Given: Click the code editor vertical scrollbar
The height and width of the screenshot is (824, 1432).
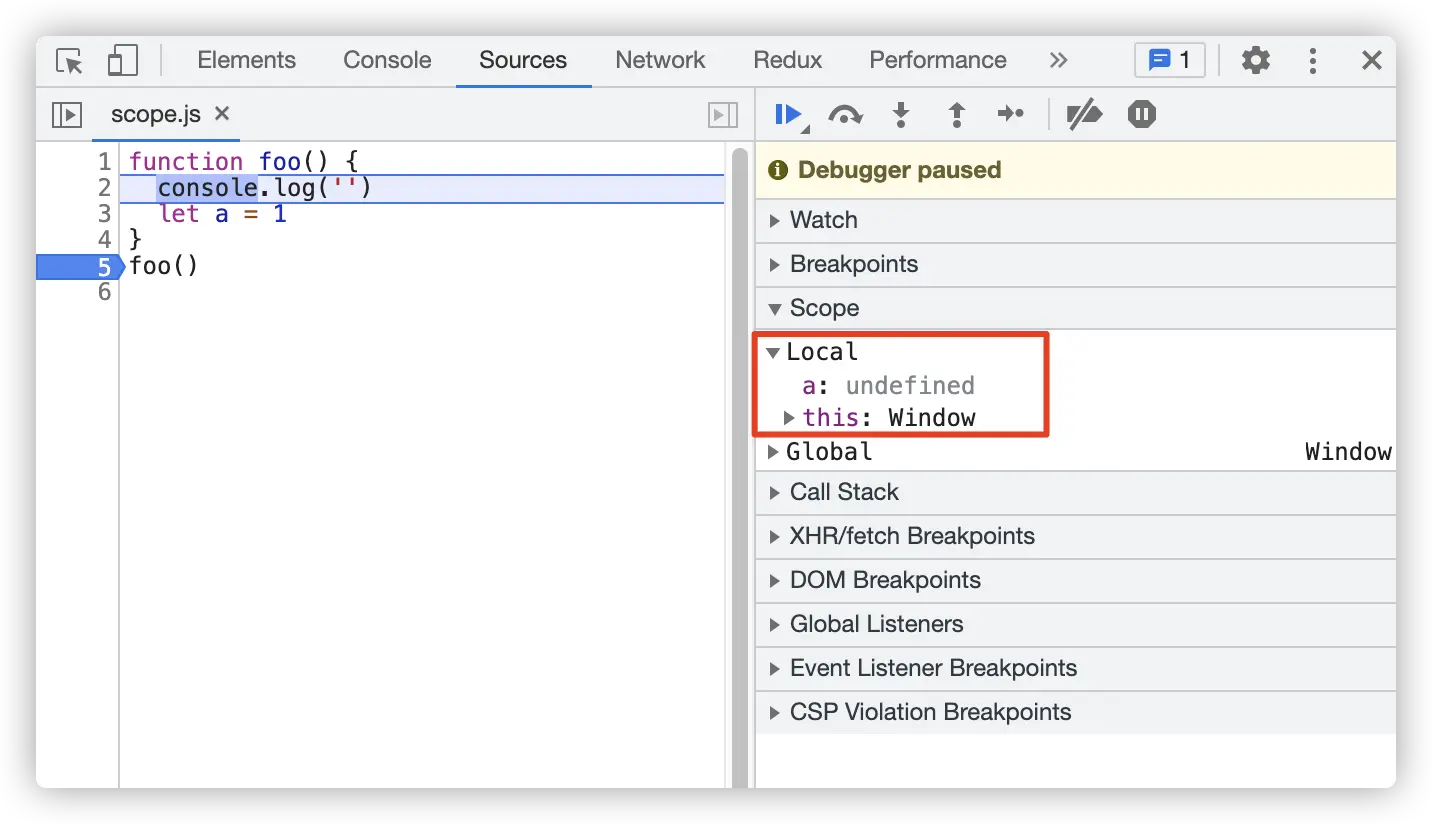Looking at the screenshot, I should tap(739, 460).
